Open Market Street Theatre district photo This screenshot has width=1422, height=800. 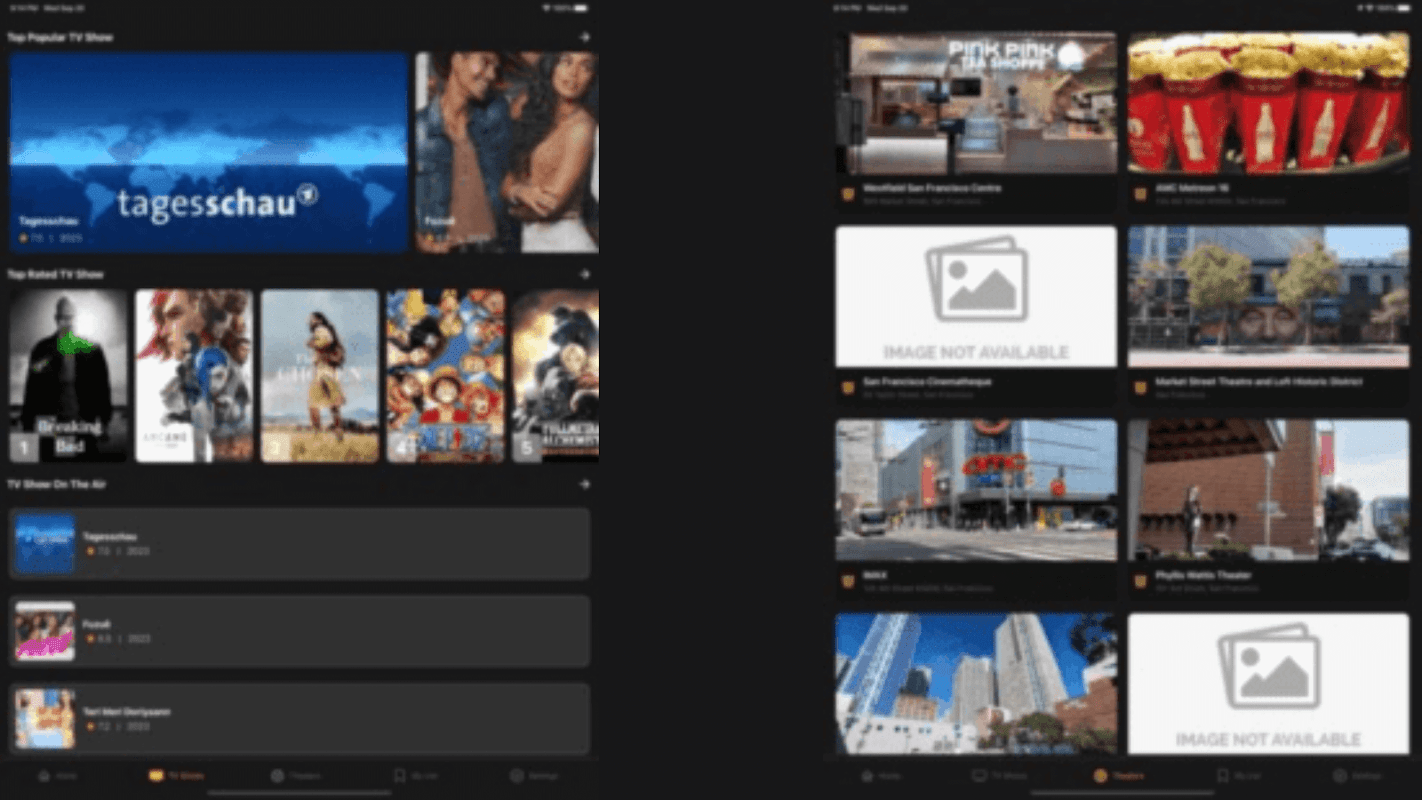click(1268, 296)
